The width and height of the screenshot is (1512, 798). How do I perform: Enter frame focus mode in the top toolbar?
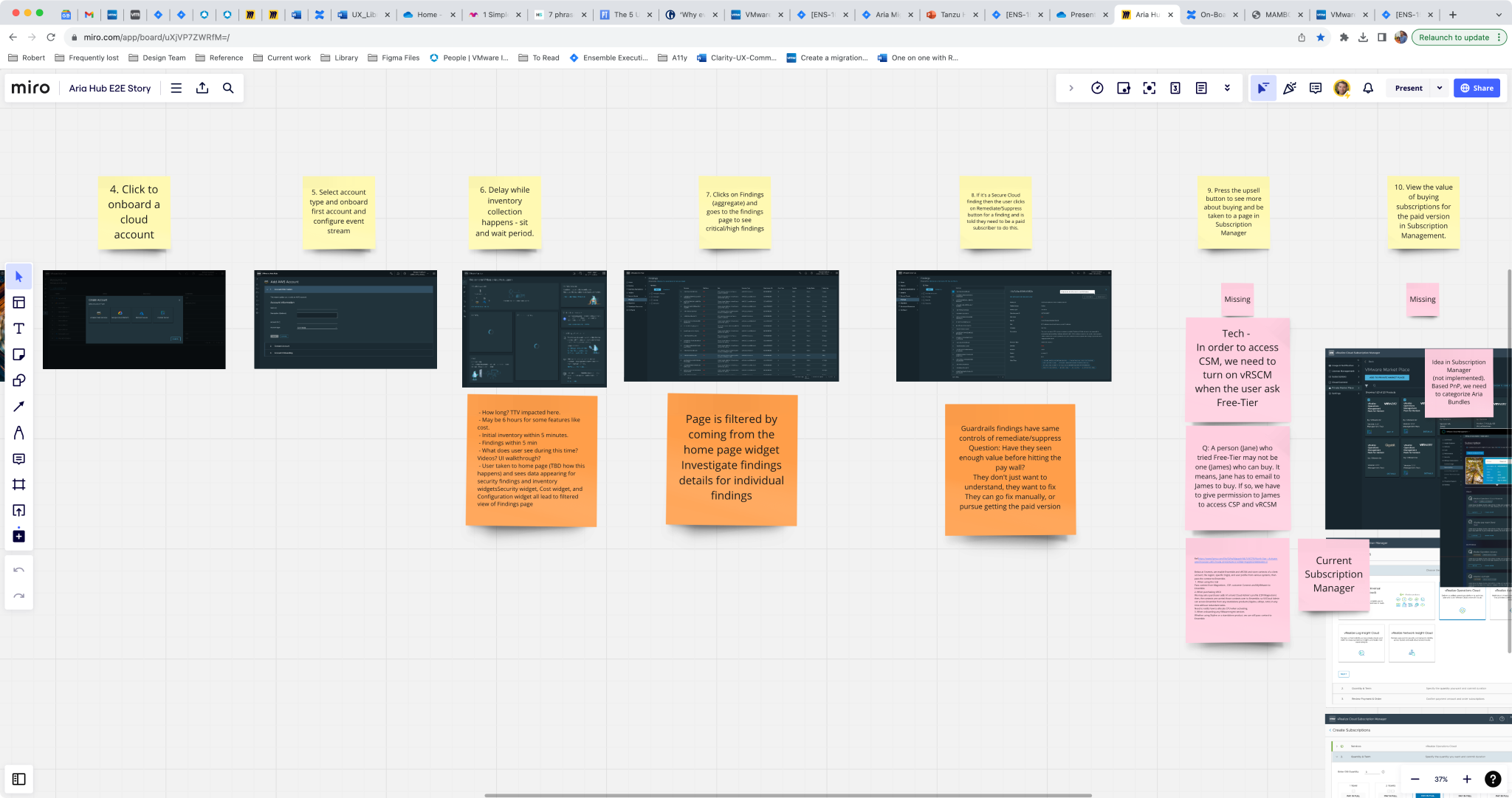pos(1150,88)
